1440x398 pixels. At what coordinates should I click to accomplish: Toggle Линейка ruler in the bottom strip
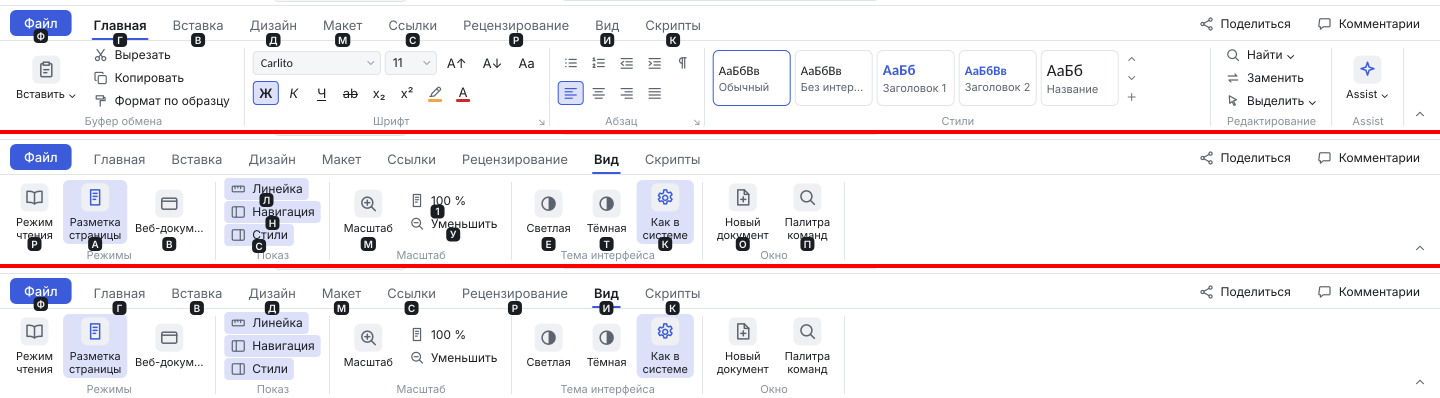pyautogui.click(x=266, y=323)
